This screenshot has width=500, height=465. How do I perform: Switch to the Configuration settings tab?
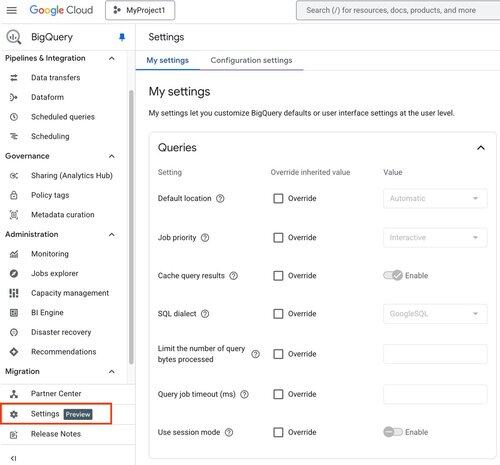251,60
